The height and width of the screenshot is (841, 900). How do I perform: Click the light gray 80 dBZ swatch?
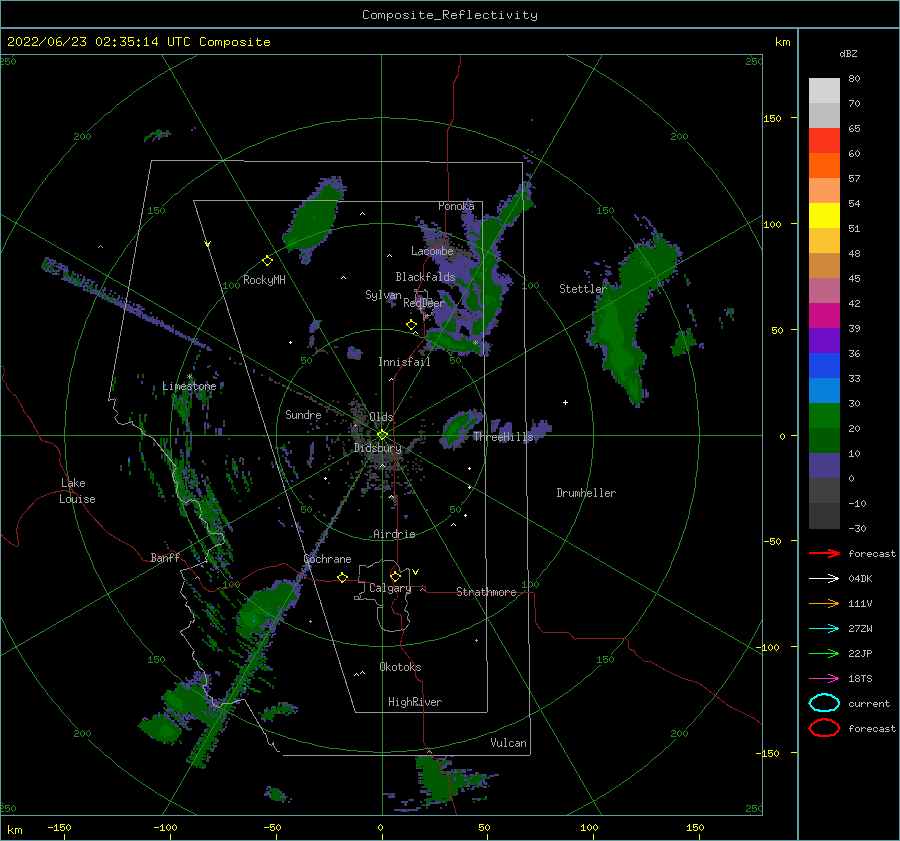pos(824,90)
